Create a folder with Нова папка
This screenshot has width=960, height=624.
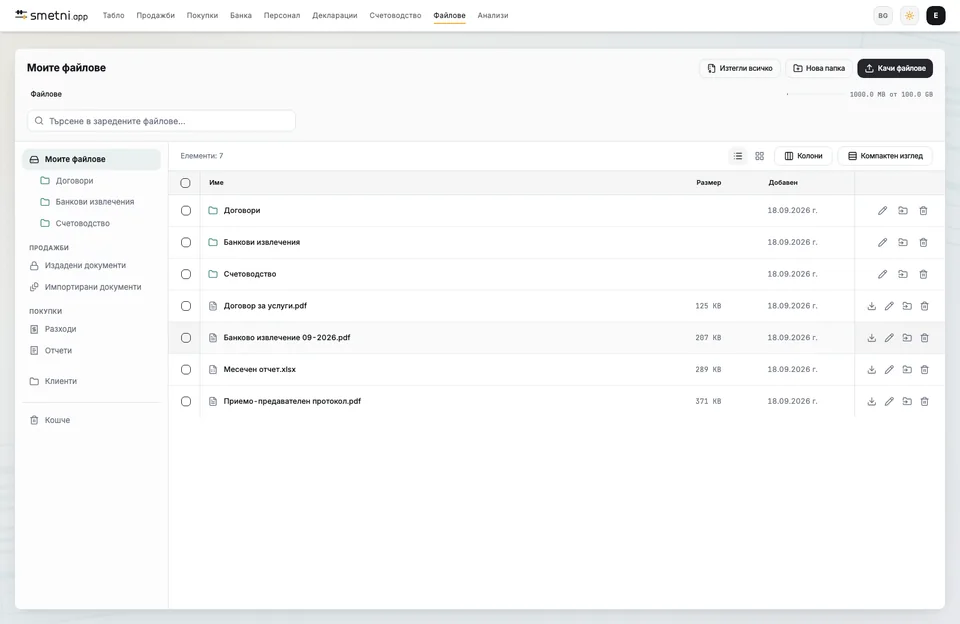point(819,68)
